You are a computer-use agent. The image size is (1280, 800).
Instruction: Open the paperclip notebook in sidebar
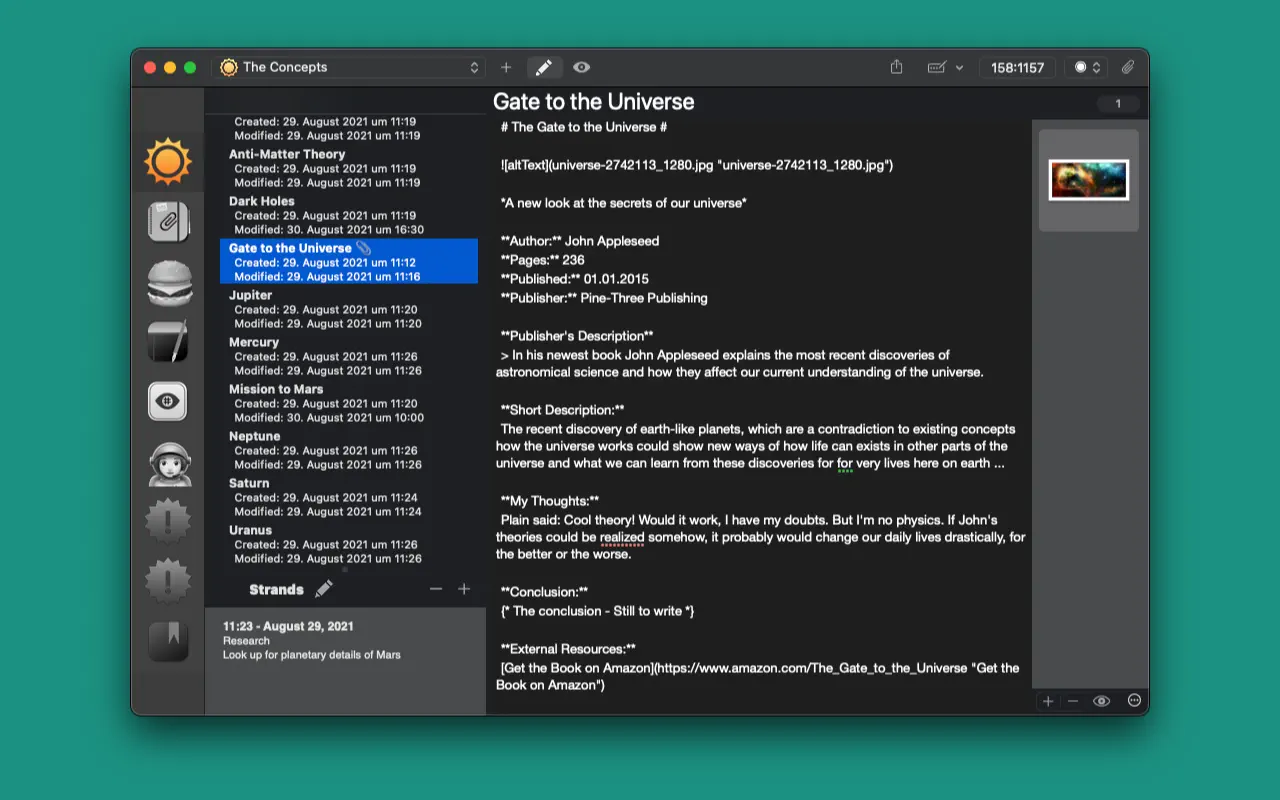[167, 222]
